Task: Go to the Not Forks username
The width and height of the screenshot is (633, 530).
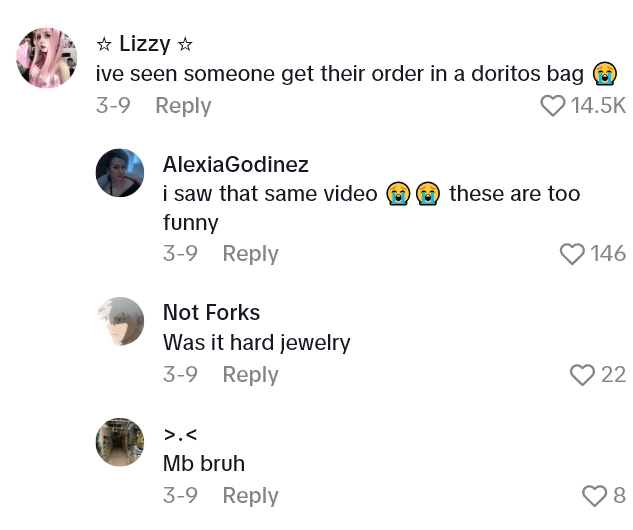Action: pyautogui.click(x=209, y=313)
